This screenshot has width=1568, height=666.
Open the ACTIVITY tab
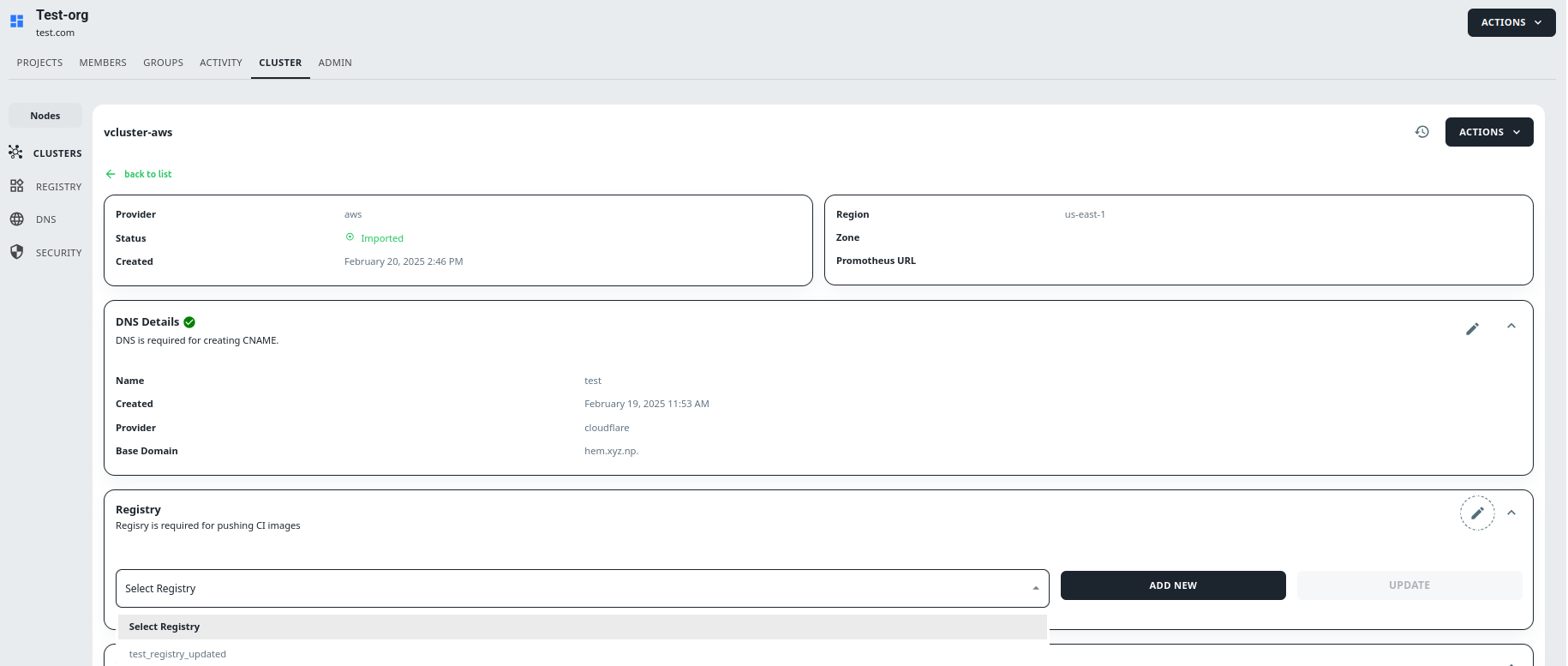click(x=221, y=63)
